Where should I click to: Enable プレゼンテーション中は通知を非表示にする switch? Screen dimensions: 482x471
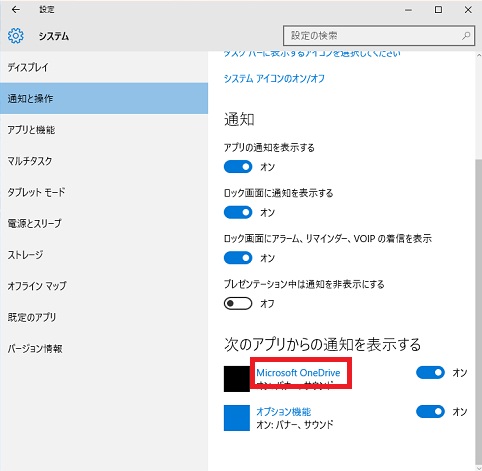tap(238, 303)
